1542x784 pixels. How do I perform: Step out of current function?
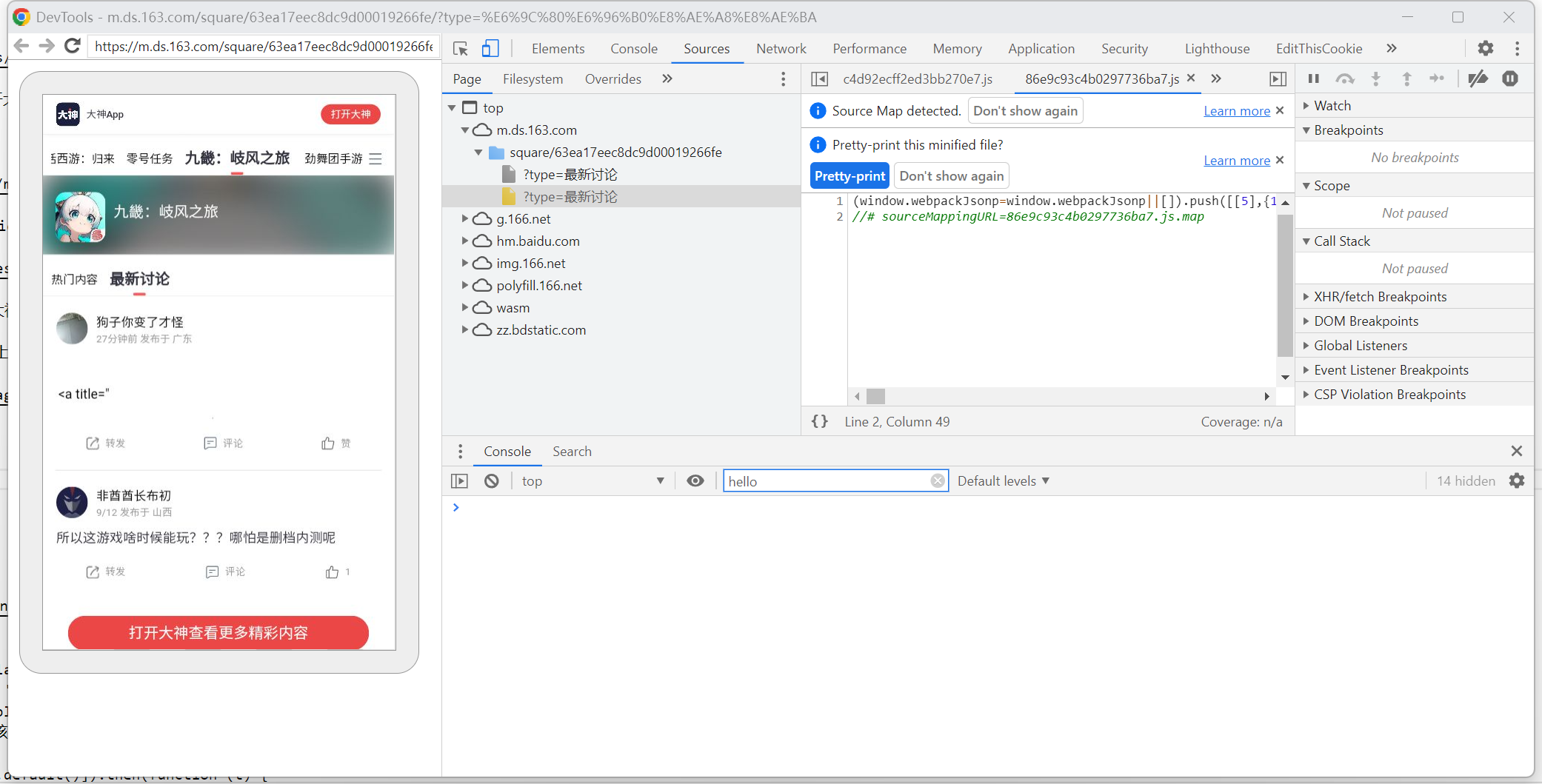click(1407, 78)
